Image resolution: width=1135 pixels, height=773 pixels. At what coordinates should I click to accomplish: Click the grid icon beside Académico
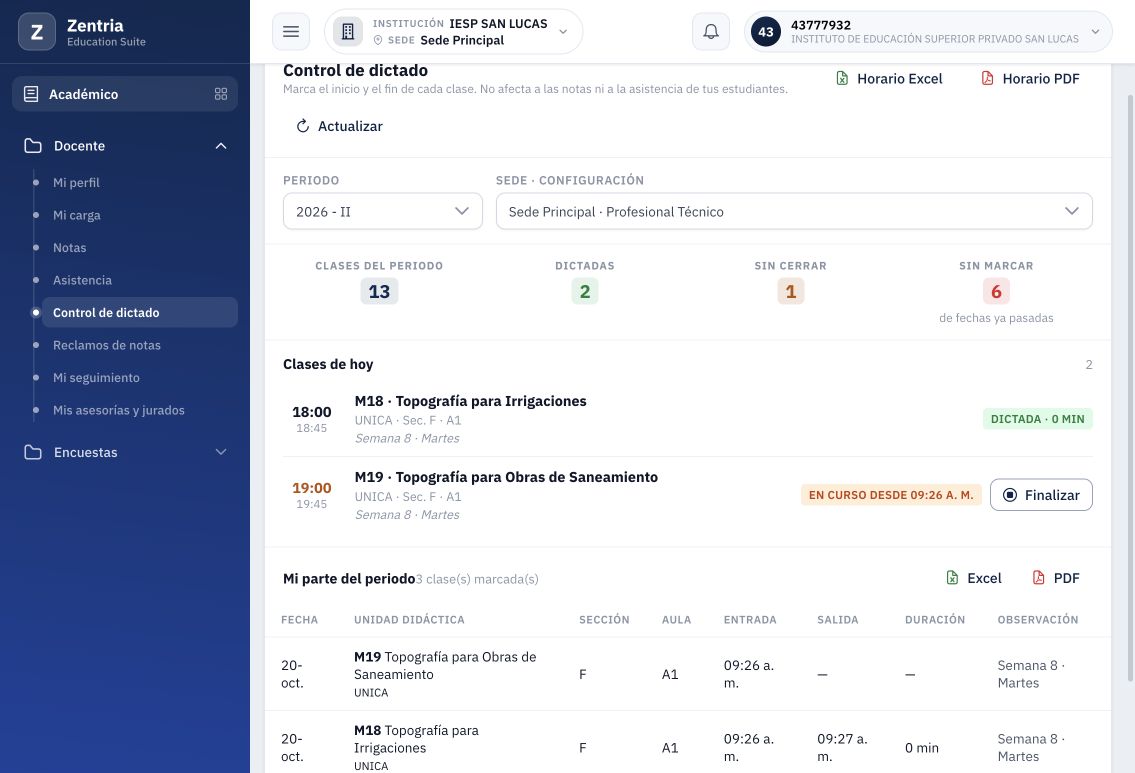(x=221, y=94)
